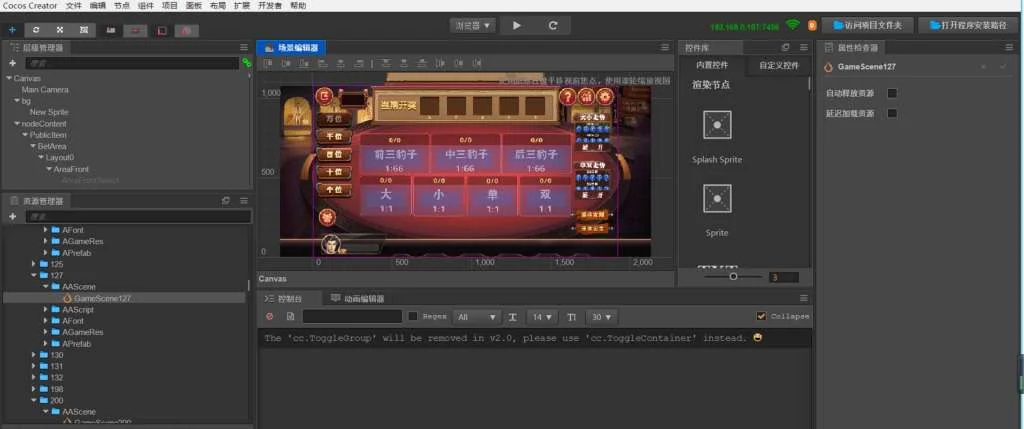The height and width of the screenshot is (429, 1024).
Task: Open the console panel hamburger menu
Action: [804, 298]
